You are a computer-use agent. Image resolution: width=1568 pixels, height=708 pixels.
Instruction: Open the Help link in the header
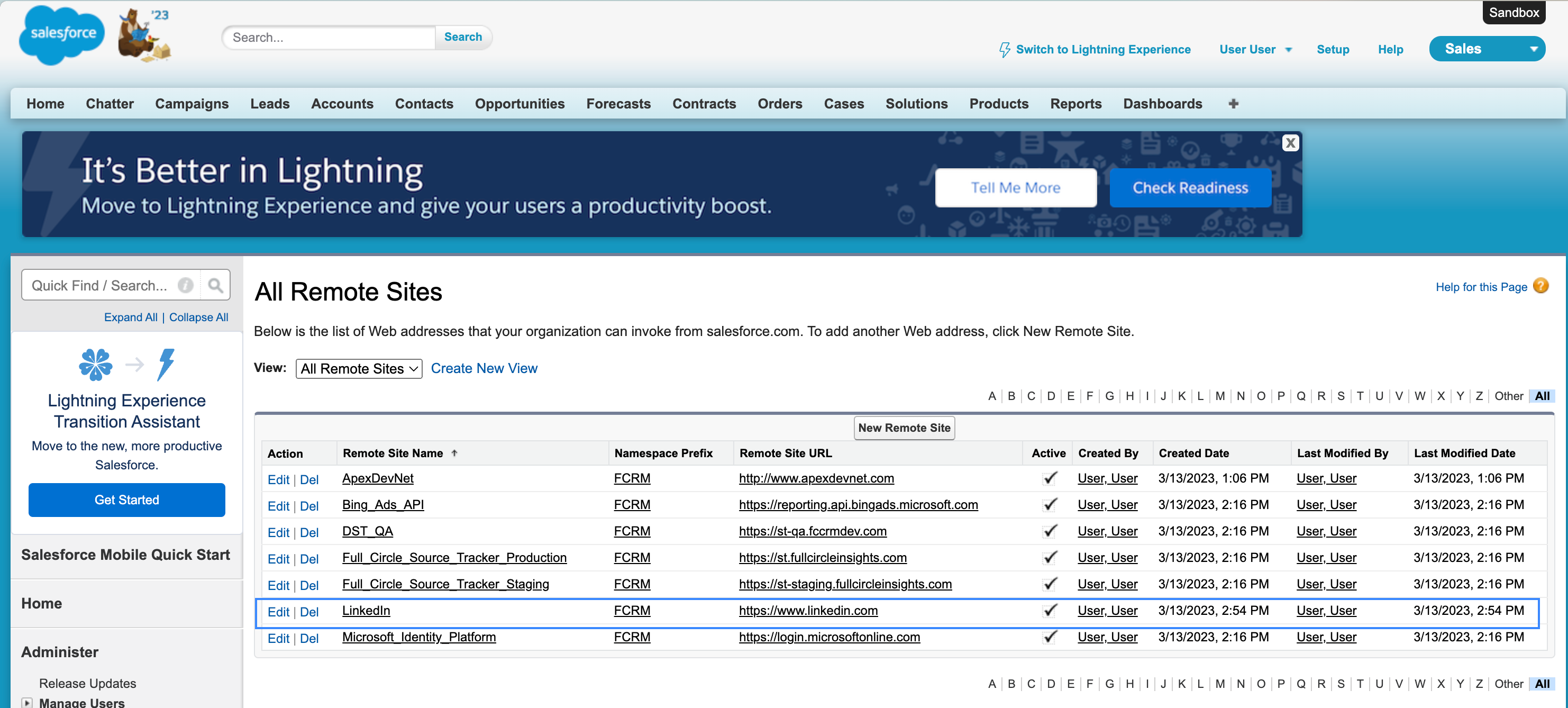click(1390, 49)
